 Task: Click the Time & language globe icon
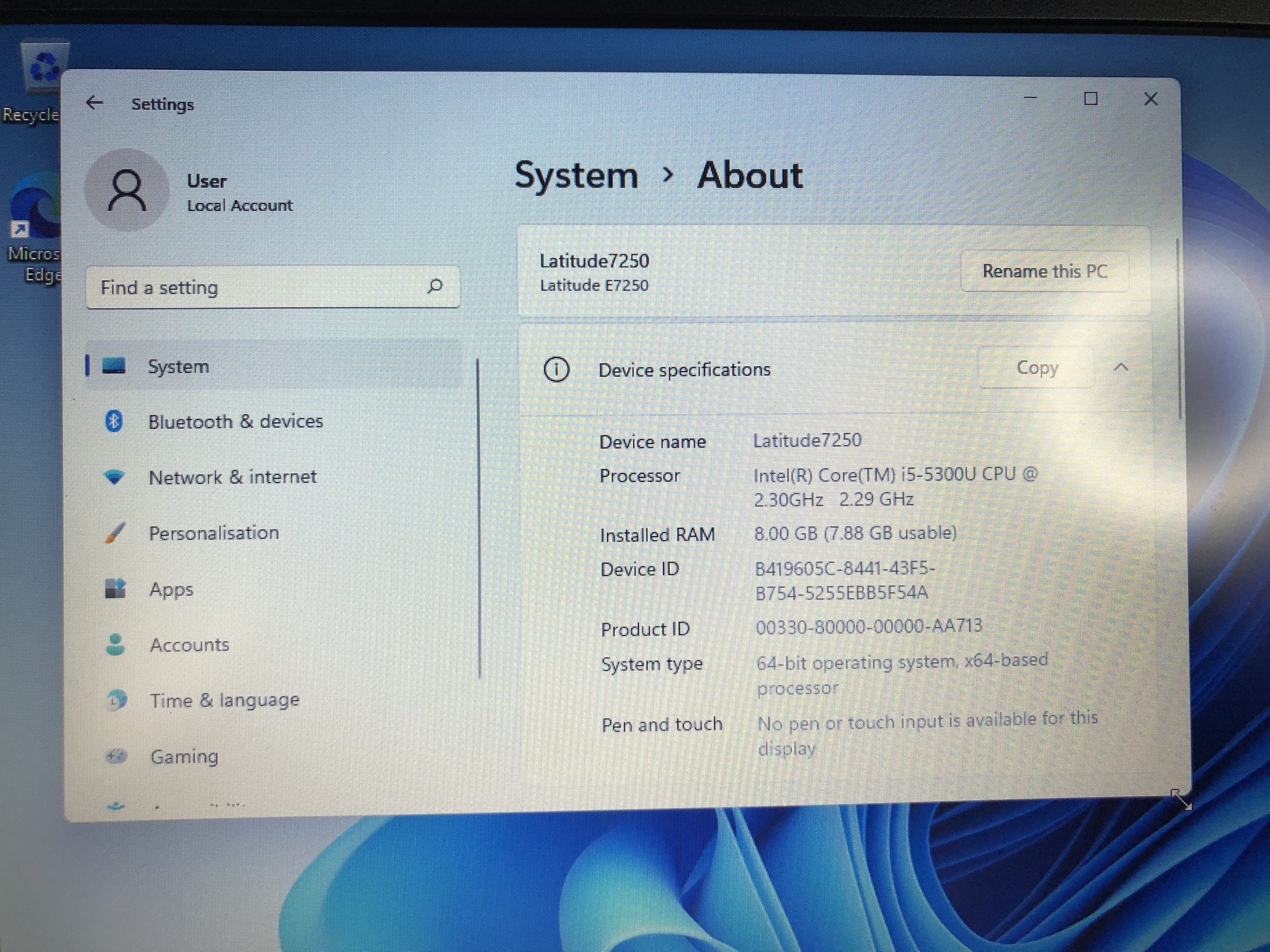pyautogui.click(x=117, y=700)
